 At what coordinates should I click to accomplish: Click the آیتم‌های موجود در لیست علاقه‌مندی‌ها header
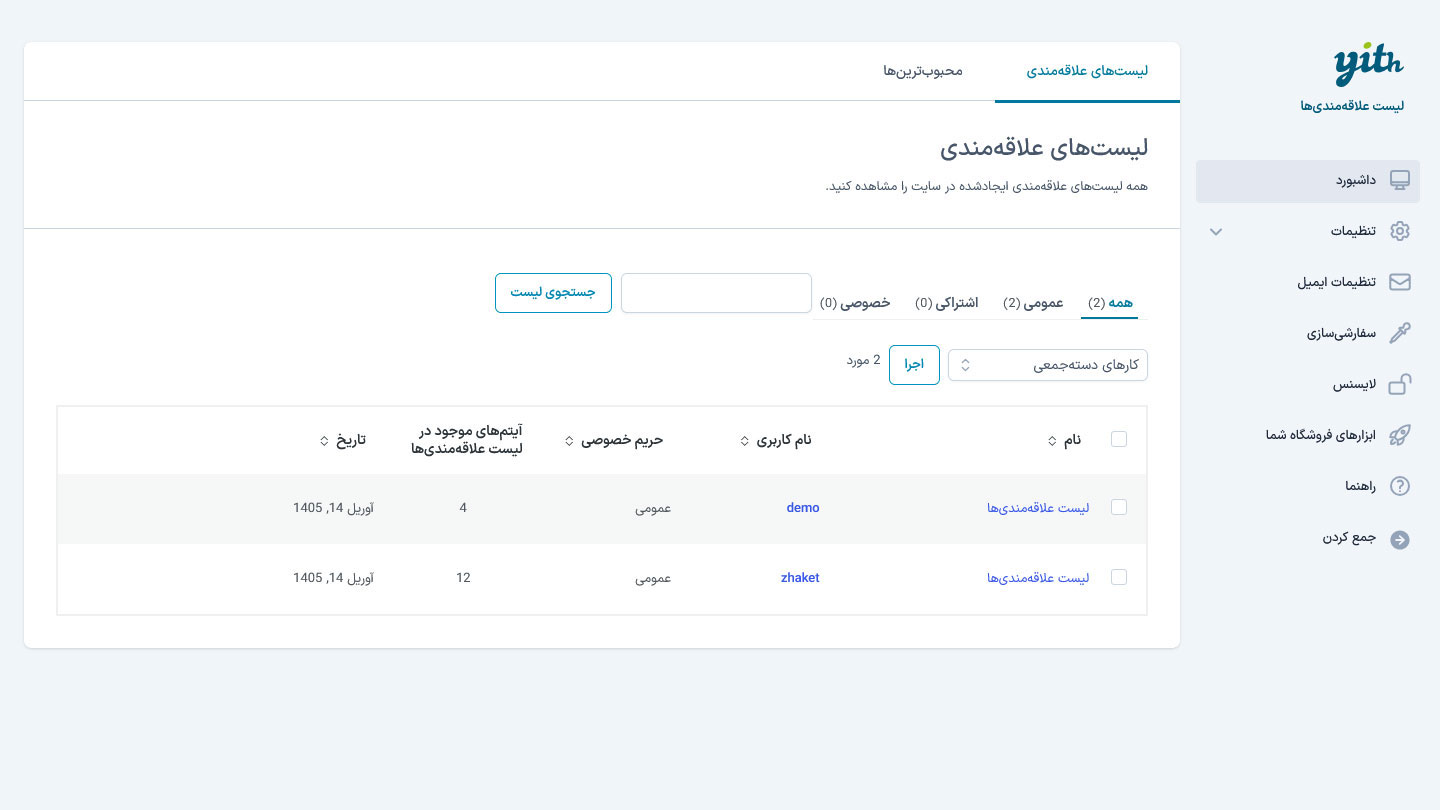[x=467, y=440]
